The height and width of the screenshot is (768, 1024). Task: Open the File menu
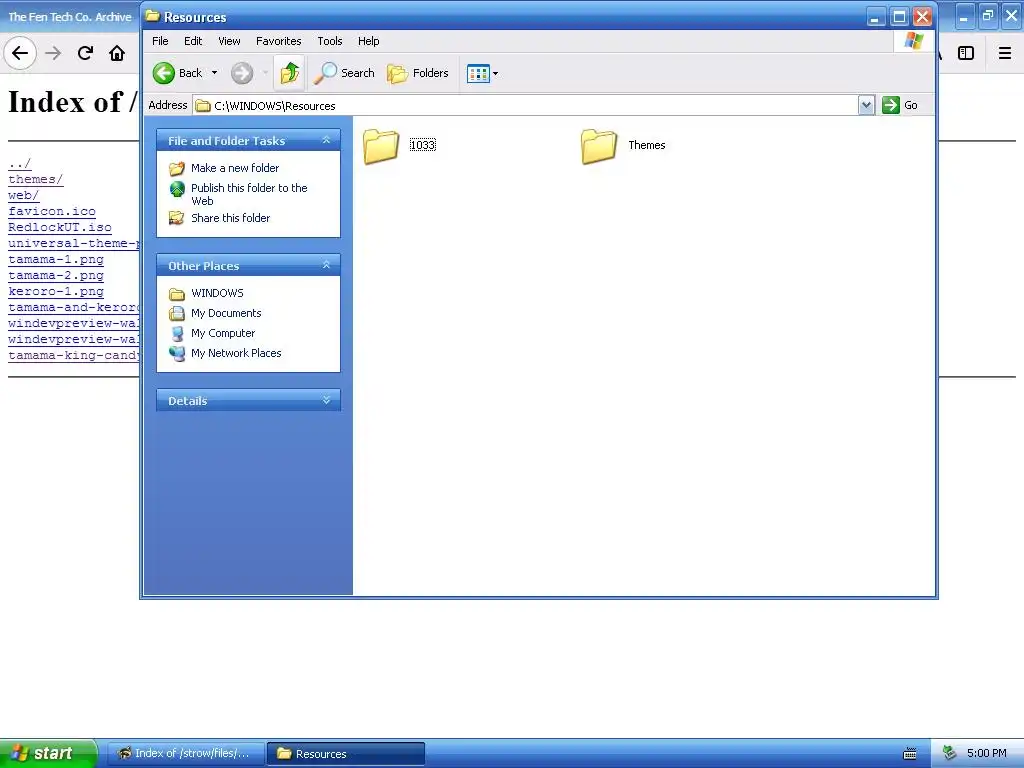160,41
